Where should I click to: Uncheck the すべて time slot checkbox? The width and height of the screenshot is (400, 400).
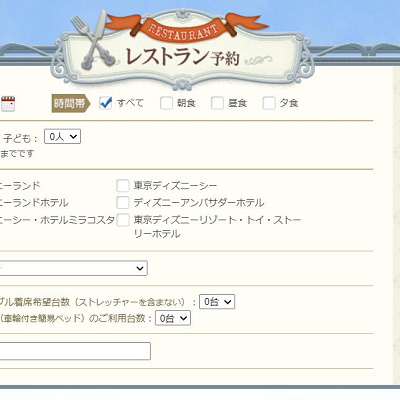click(x=106, y=103)
